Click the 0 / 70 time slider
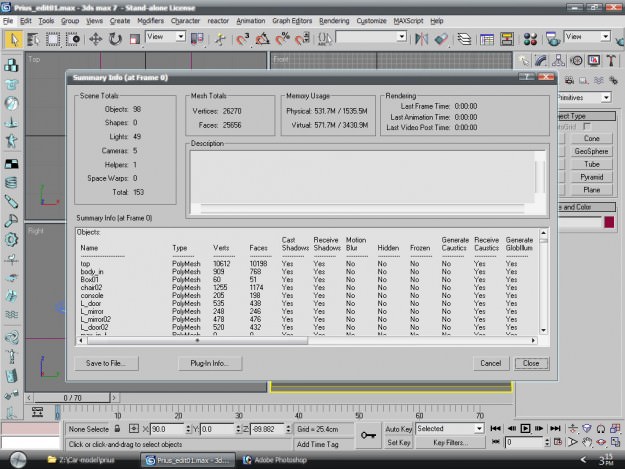 tap(72, 398)
